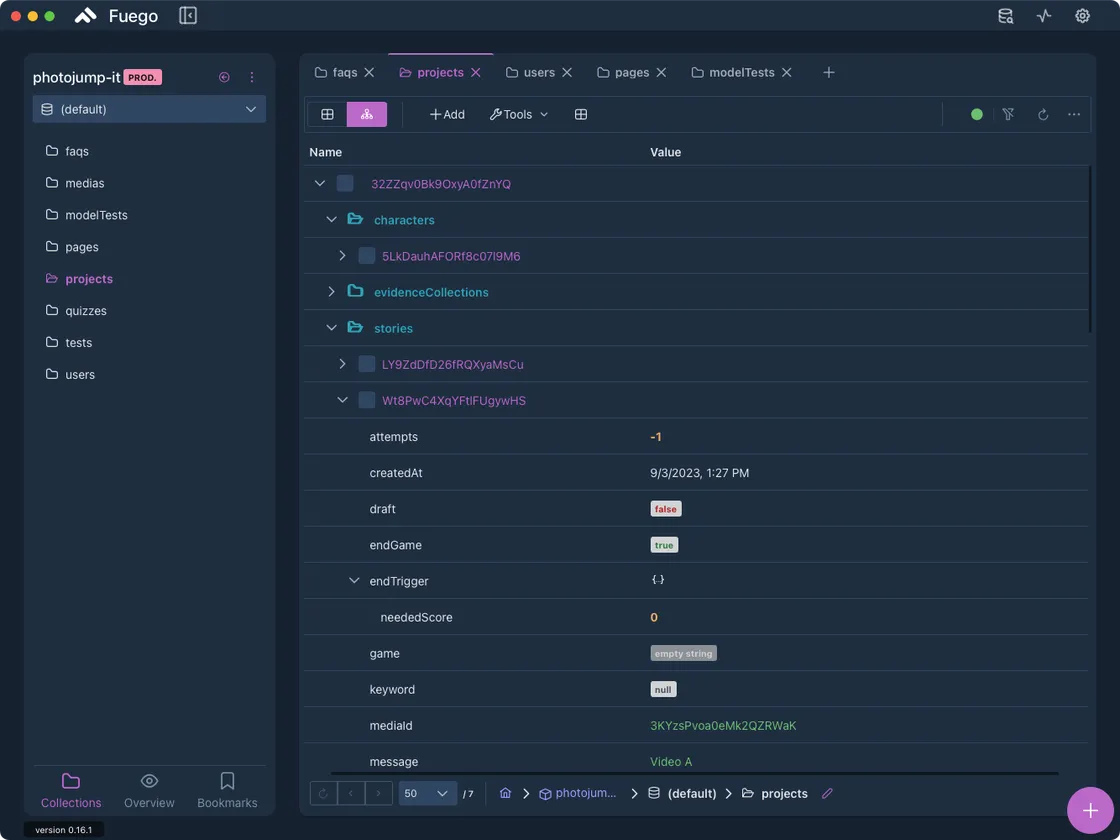Viewport: 1120px width, 840px height.
Task: Collapse document Wt8PwC4XqYFtlFUgywHS
Action: click(x=342, y=400)
